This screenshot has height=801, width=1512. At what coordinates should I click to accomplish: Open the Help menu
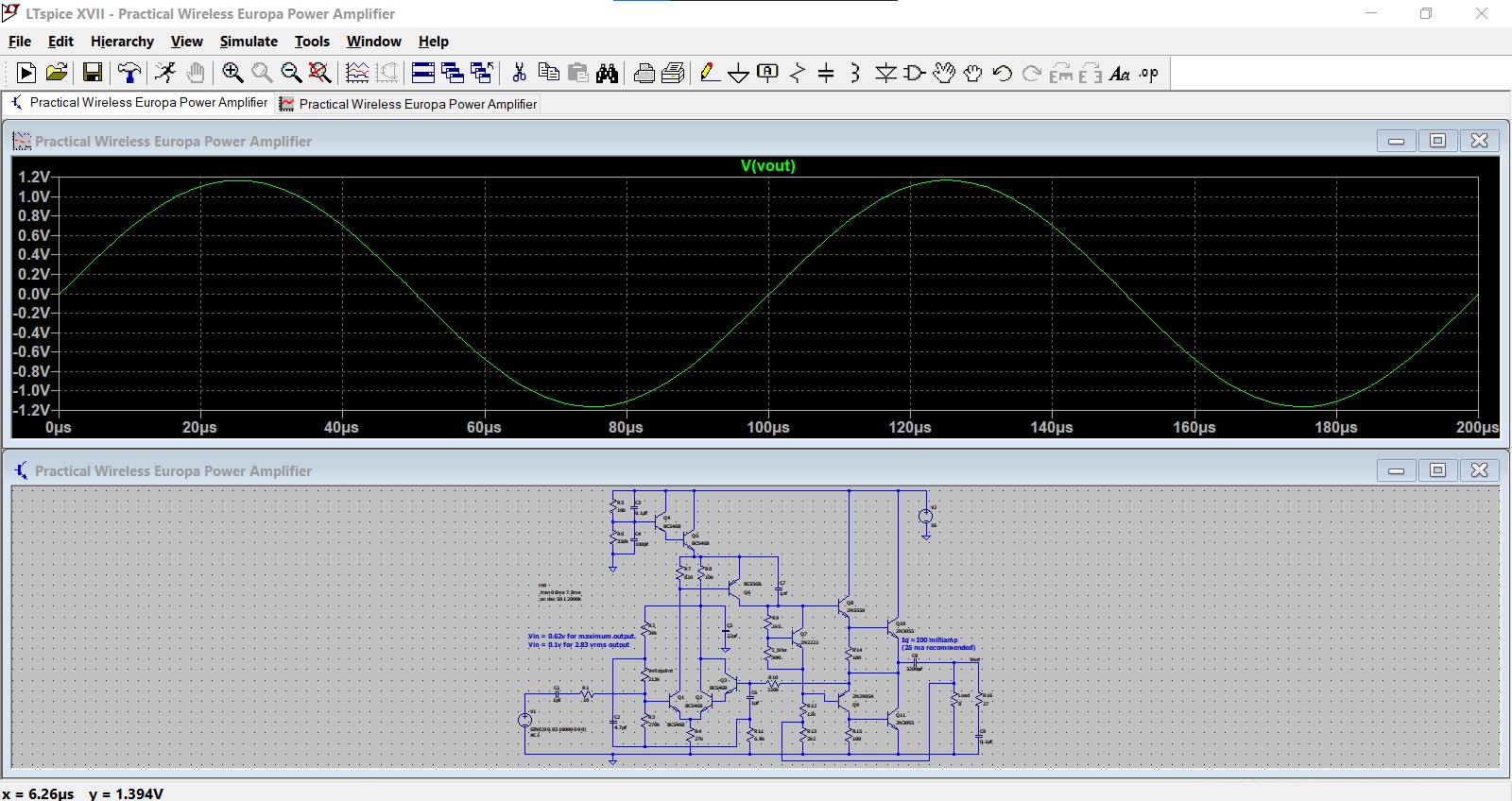pos(434,42)
